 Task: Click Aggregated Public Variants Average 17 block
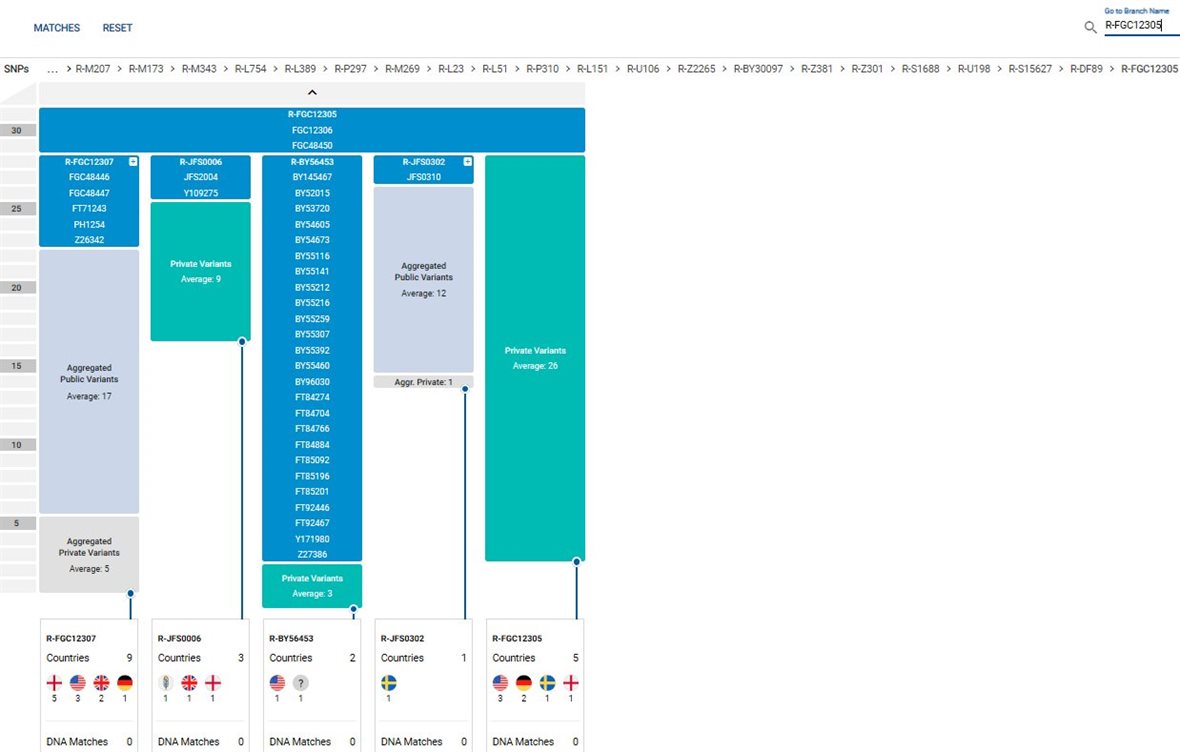point(89,381)
